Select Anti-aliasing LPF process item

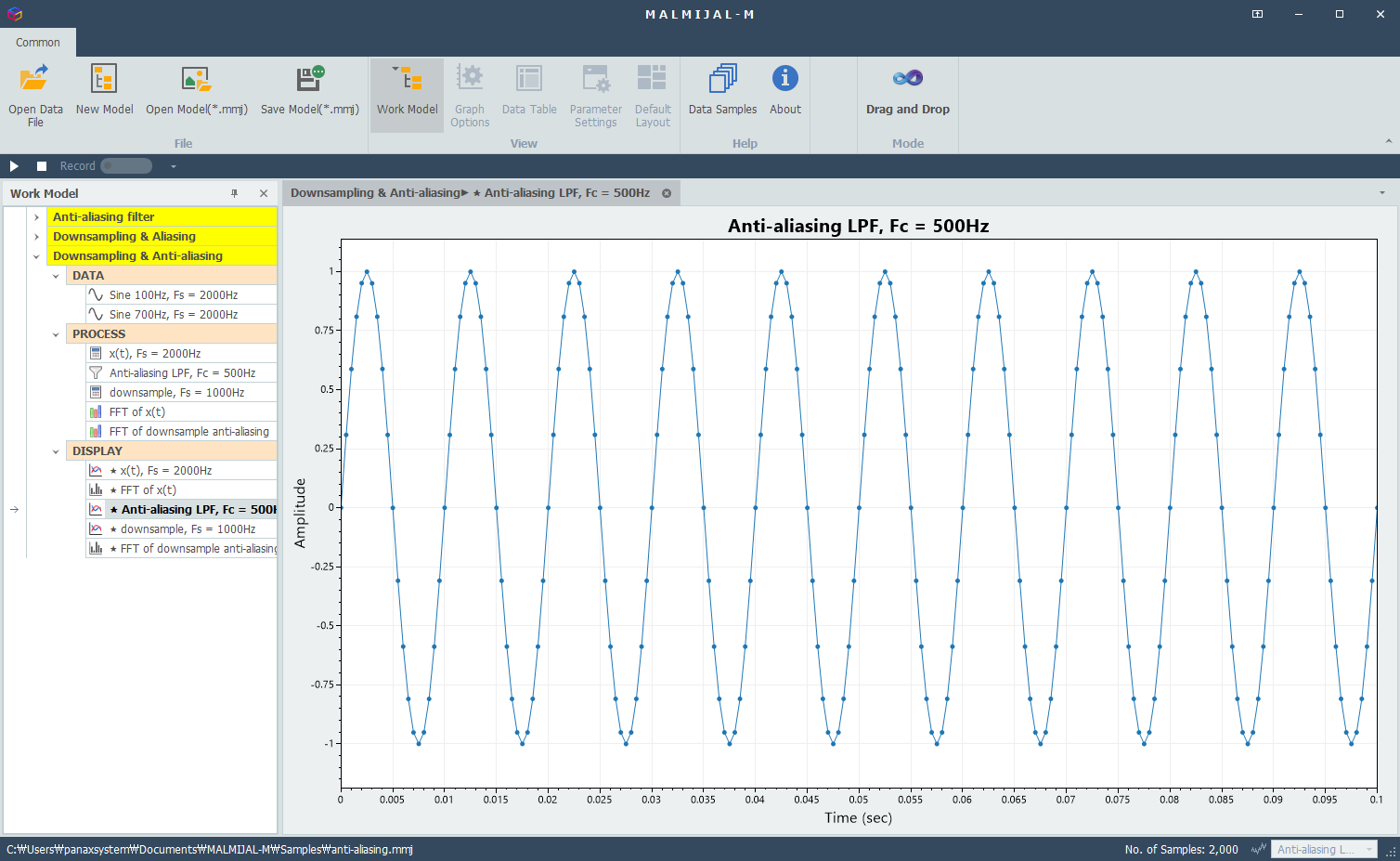(x=181, y=373)
